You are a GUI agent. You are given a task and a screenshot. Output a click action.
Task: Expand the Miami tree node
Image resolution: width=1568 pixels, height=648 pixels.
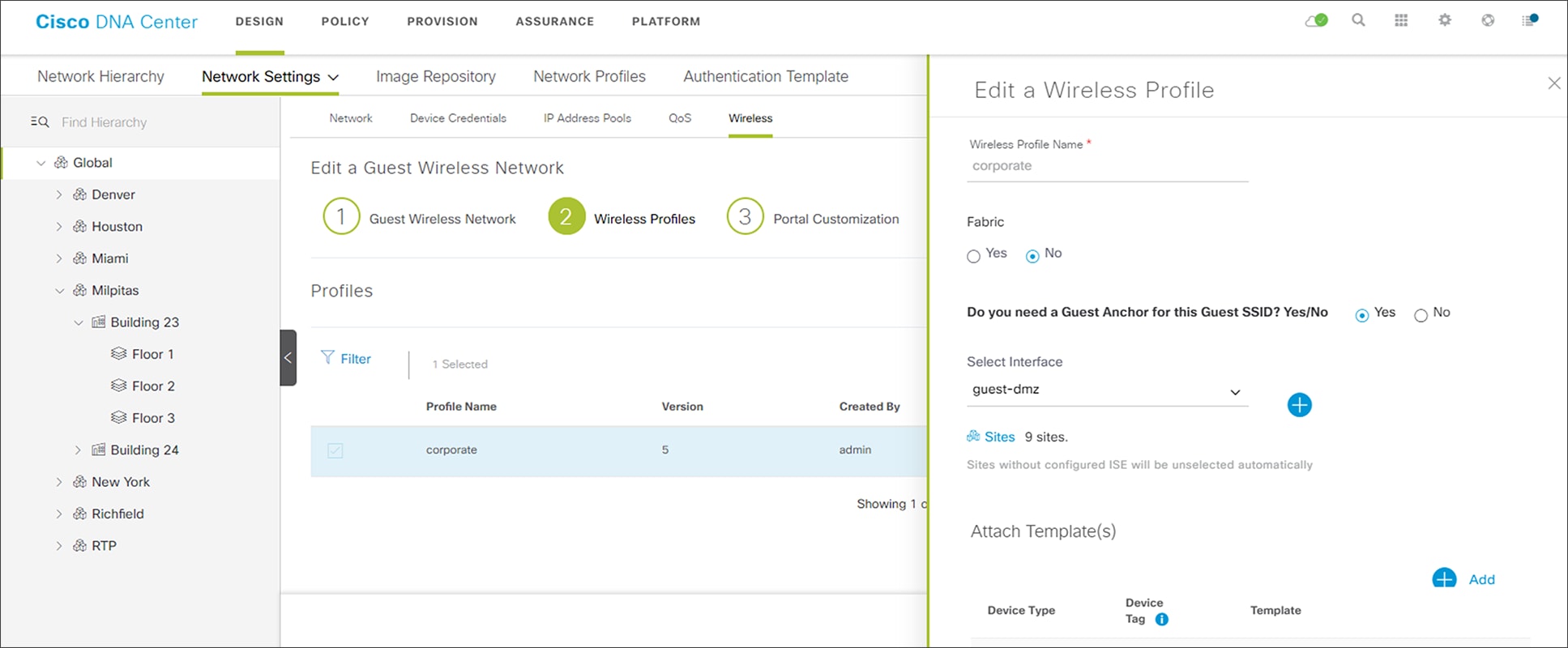(x=59, y=258)
